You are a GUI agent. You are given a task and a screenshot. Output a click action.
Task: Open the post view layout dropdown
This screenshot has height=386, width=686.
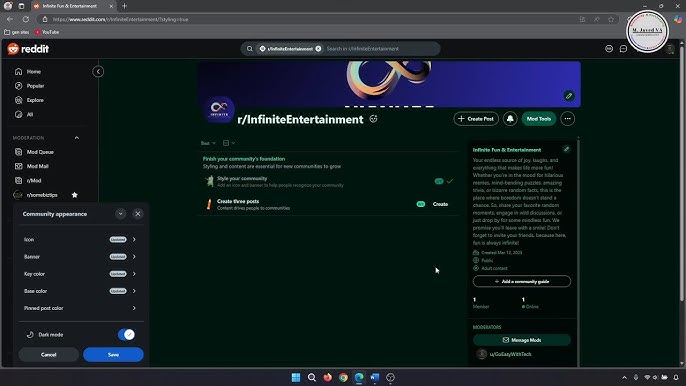(x=229, y=143)
